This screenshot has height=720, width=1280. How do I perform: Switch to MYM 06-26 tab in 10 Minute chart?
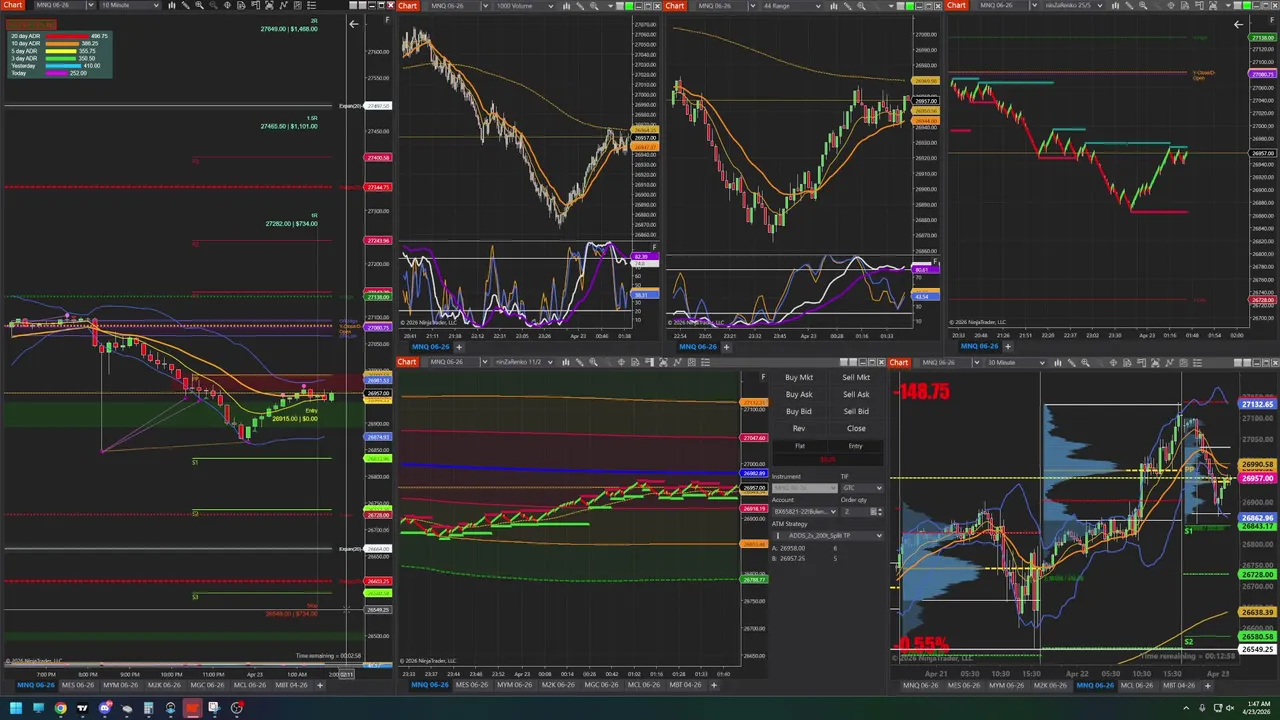point(121,685)
